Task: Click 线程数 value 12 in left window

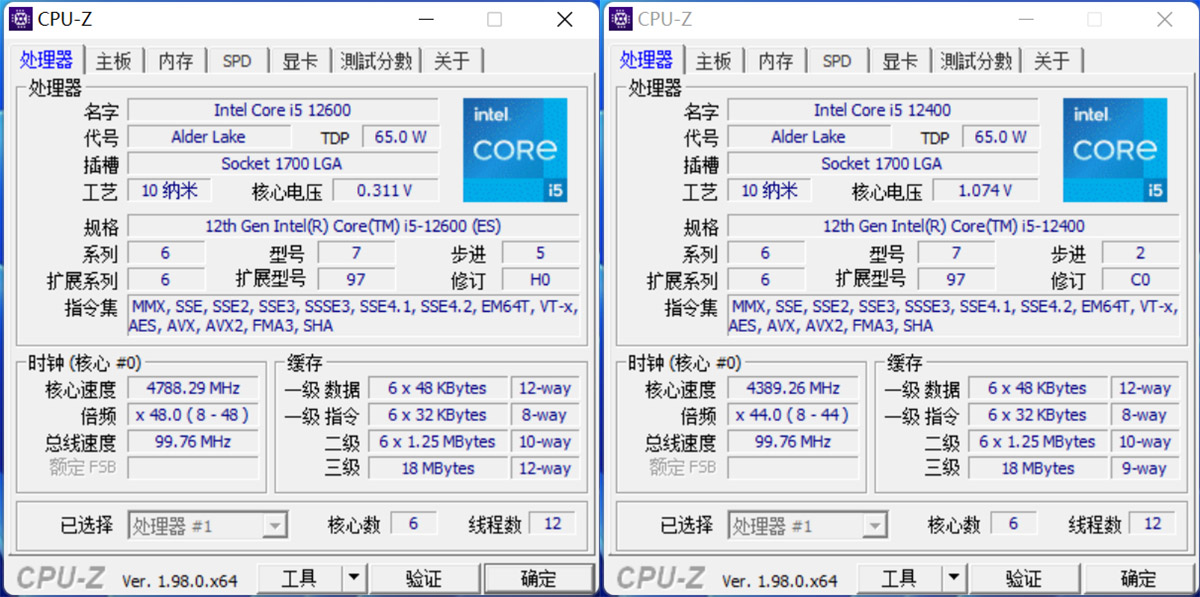Action: click(552, 523)
